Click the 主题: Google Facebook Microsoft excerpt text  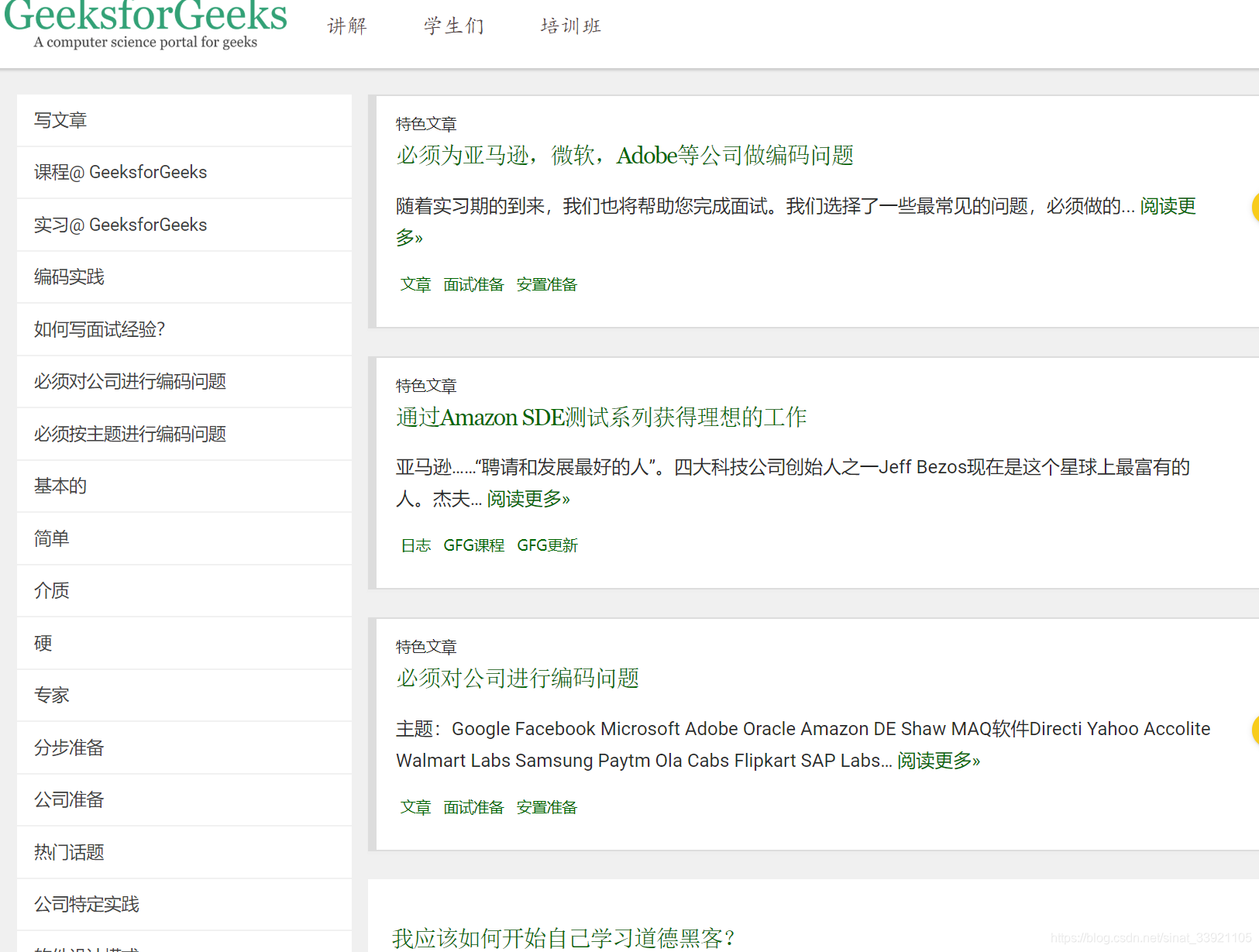point(803,744)
